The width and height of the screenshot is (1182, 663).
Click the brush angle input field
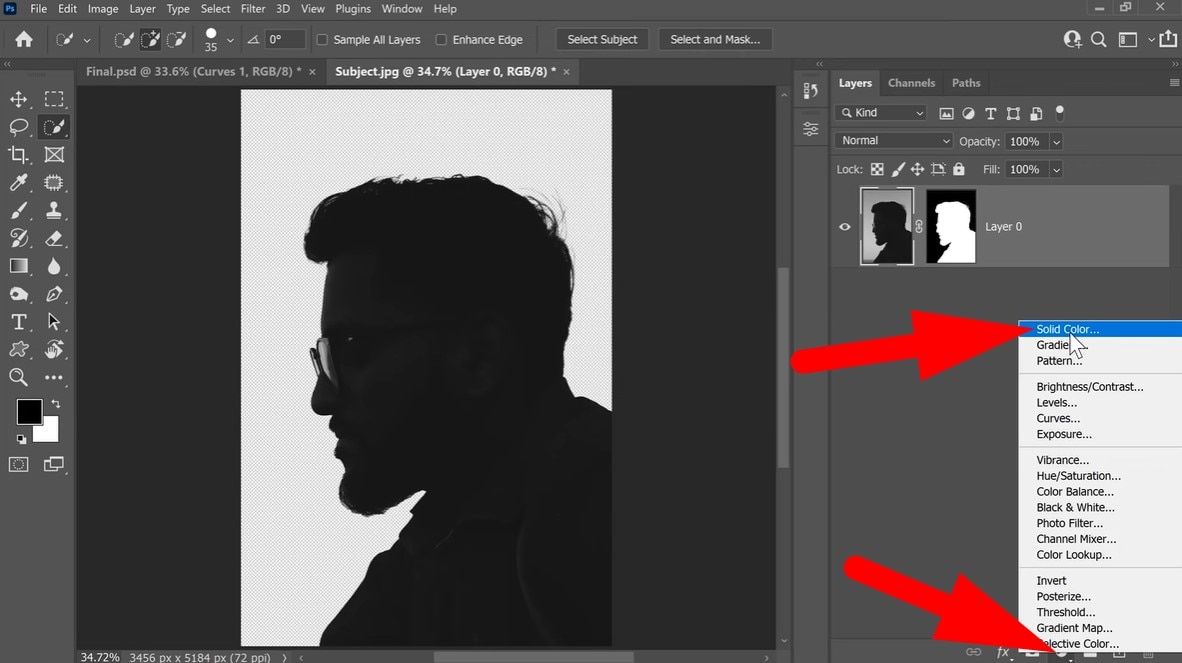click(x=286, y=39)
